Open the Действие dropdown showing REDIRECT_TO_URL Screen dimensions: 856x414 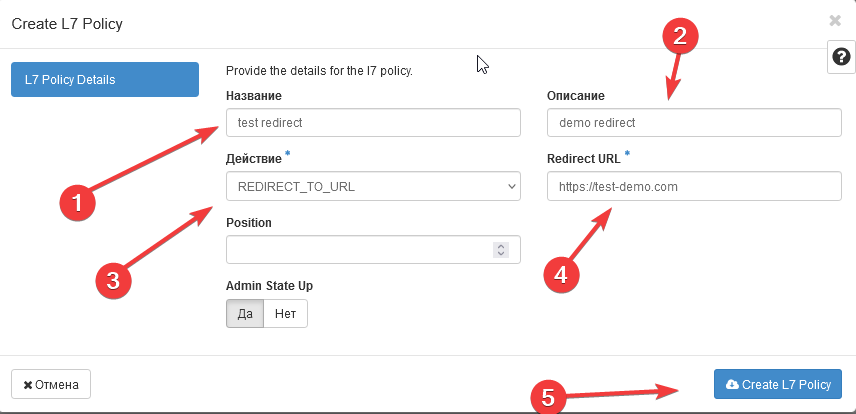point(373,186)
